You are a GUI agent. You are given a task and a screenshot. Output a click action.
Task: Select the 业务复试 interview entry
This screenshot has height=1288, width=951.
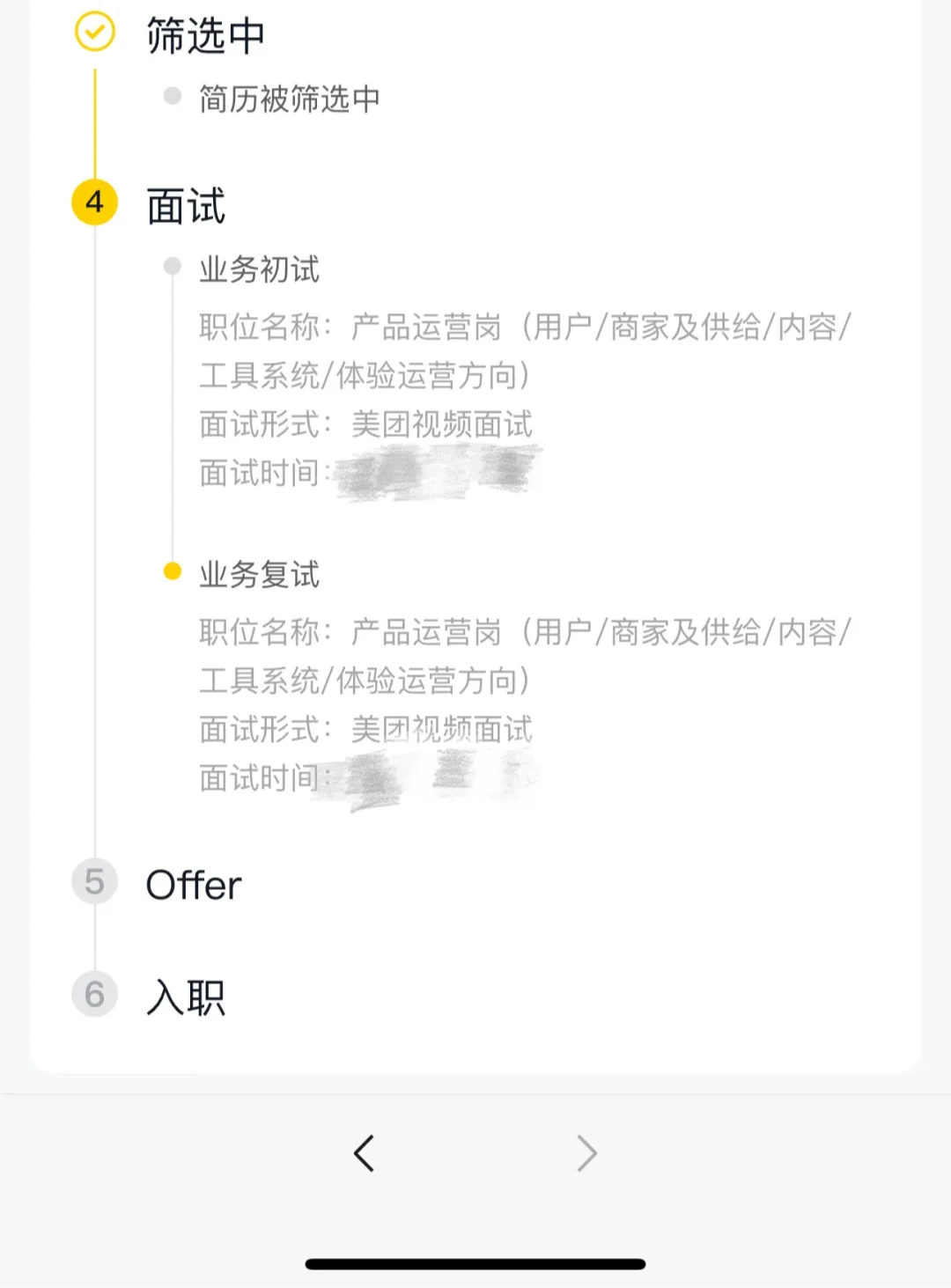point(259,575)
